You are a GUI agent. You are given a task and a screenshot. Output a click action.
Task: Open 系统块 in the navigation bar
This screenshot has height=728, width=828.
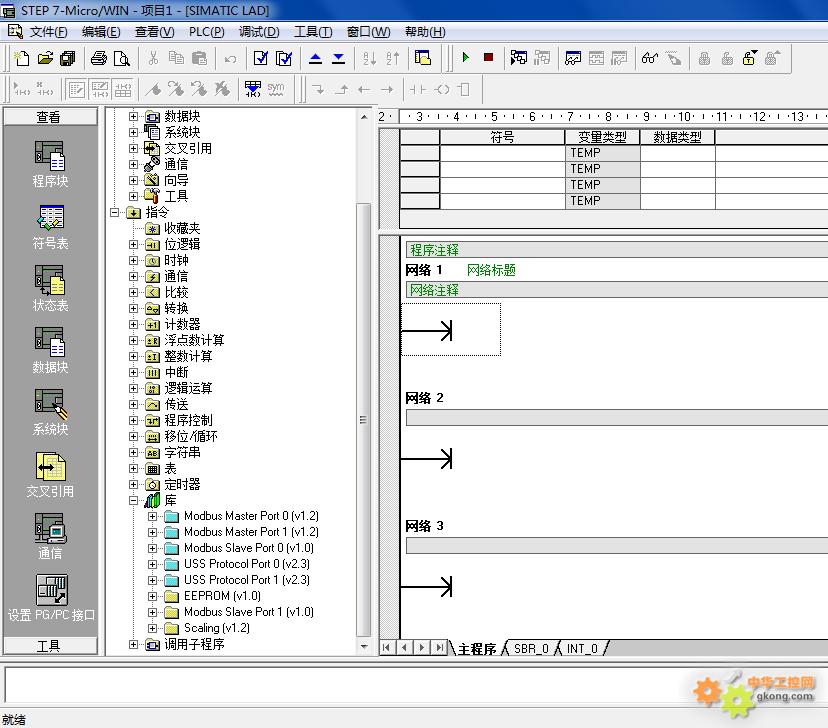[50, 413]
